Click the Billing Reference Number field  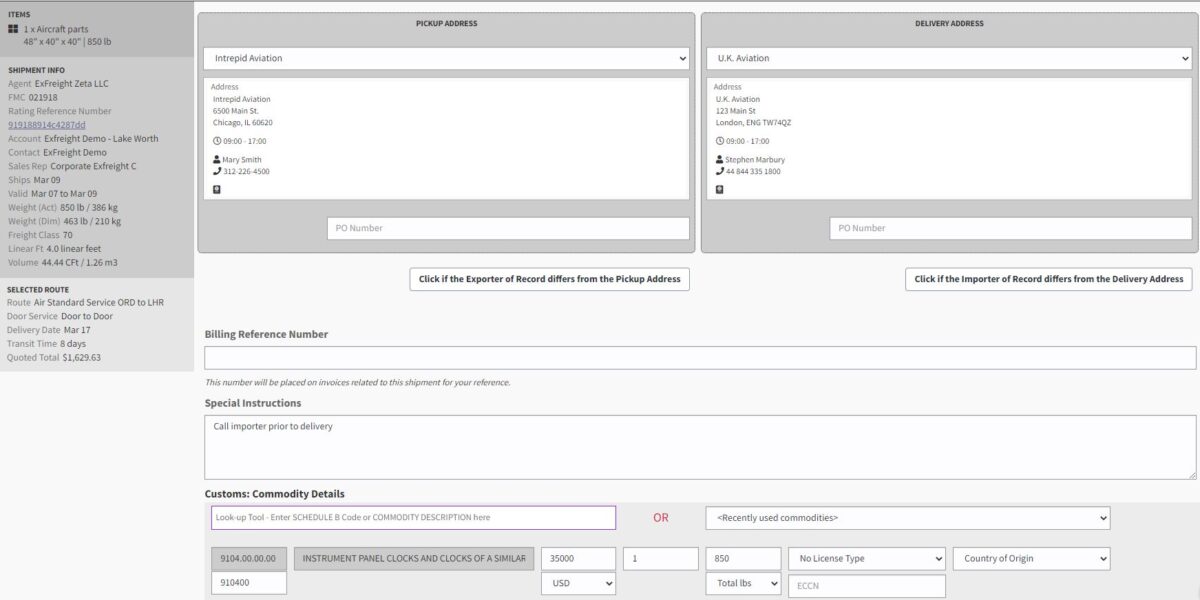[x=700, y=358]
